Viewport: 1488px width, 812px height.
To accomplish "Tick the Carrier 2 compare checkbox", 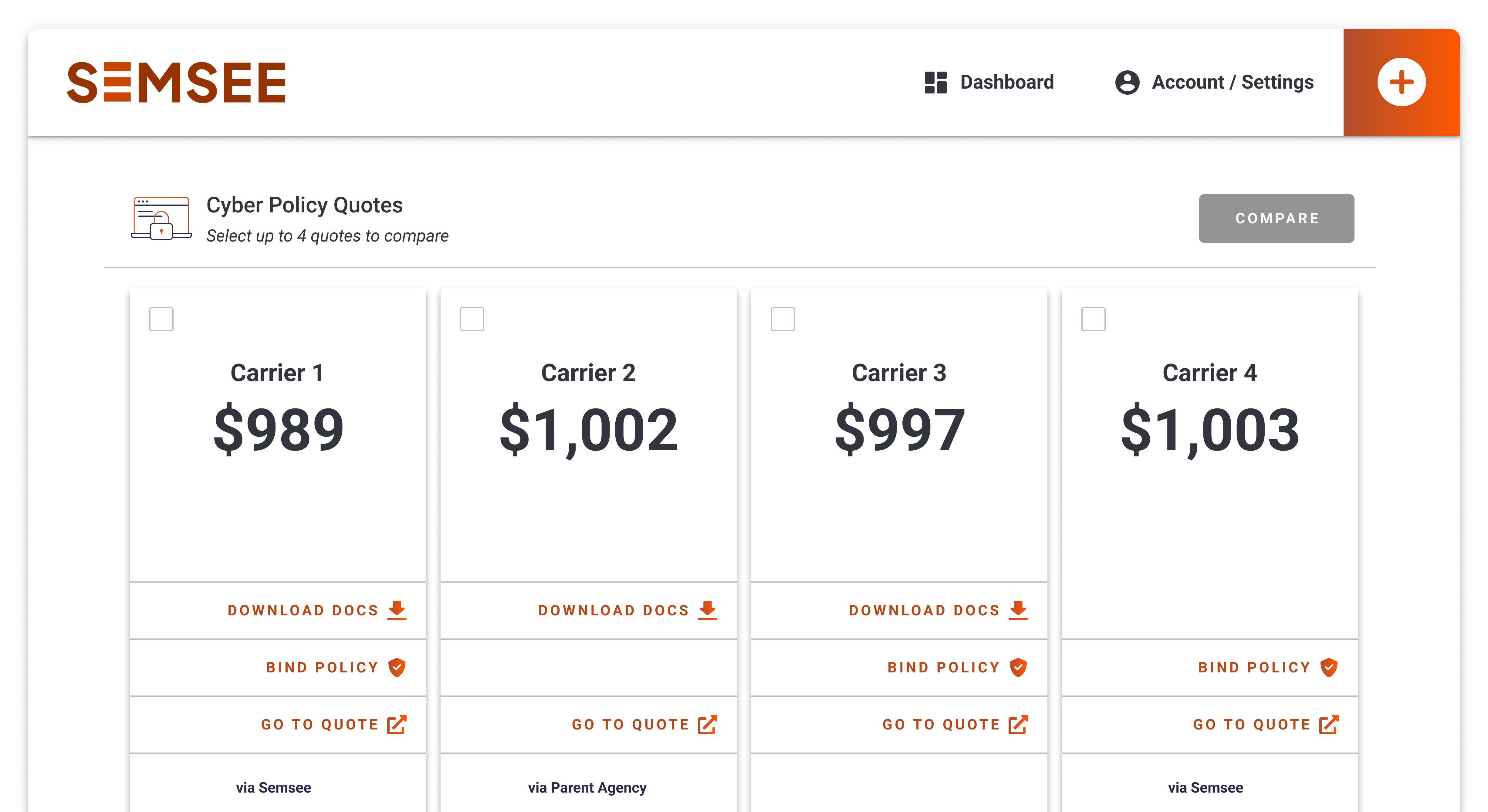I will pos(472,320).
